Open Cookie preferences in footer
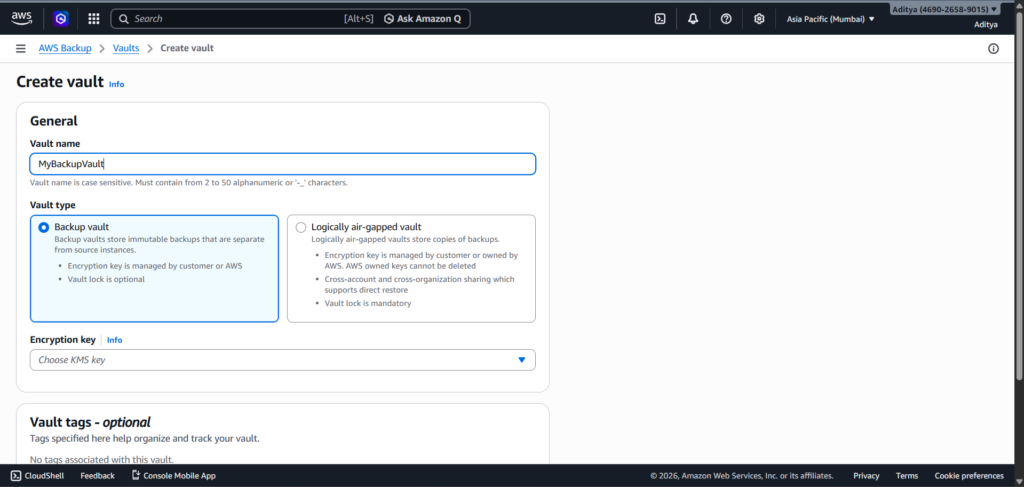The height and width of the screenshot is (487, 1024). coord(969,476)
